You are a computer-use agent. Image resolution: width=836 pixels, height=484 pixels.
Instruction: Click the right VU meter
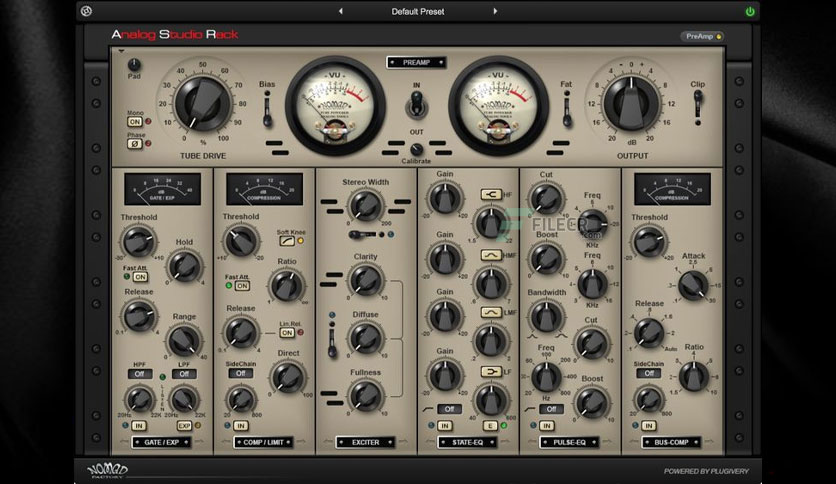coord(498,106)
